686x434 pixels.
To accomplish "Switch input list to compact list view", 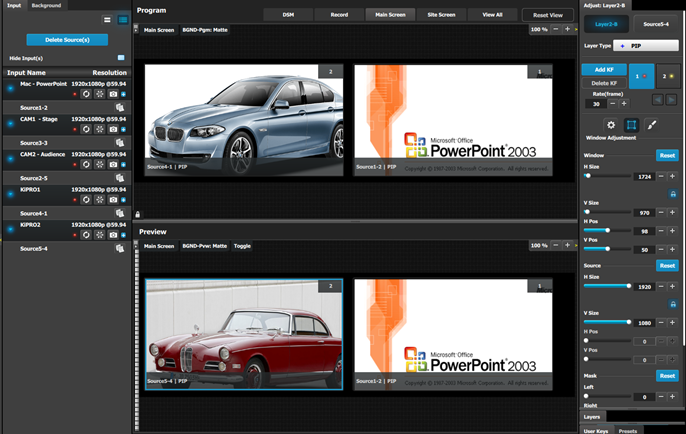I will click(107, 20).
